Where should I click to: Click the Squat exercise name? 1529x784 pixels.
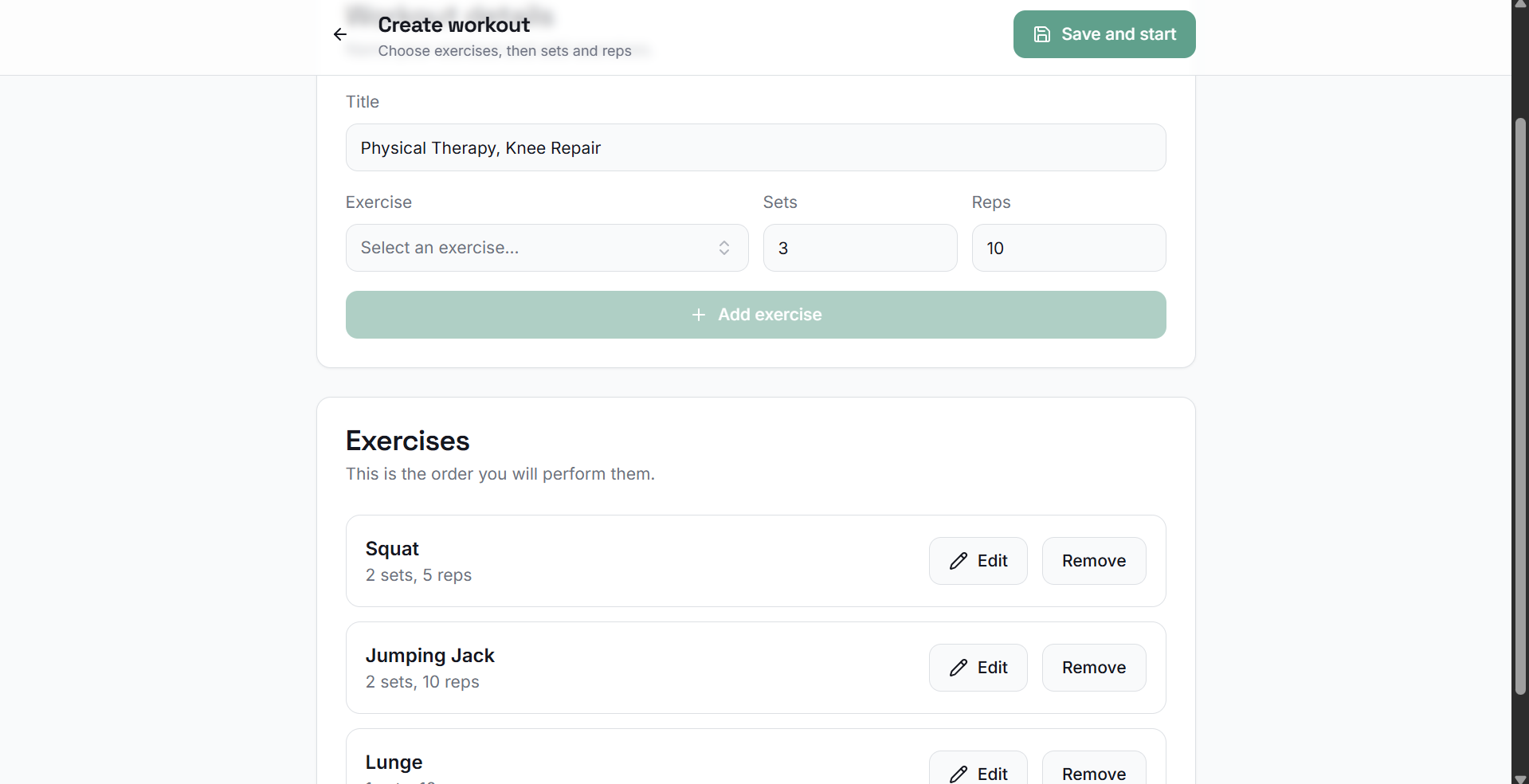[x=392, y=549]
